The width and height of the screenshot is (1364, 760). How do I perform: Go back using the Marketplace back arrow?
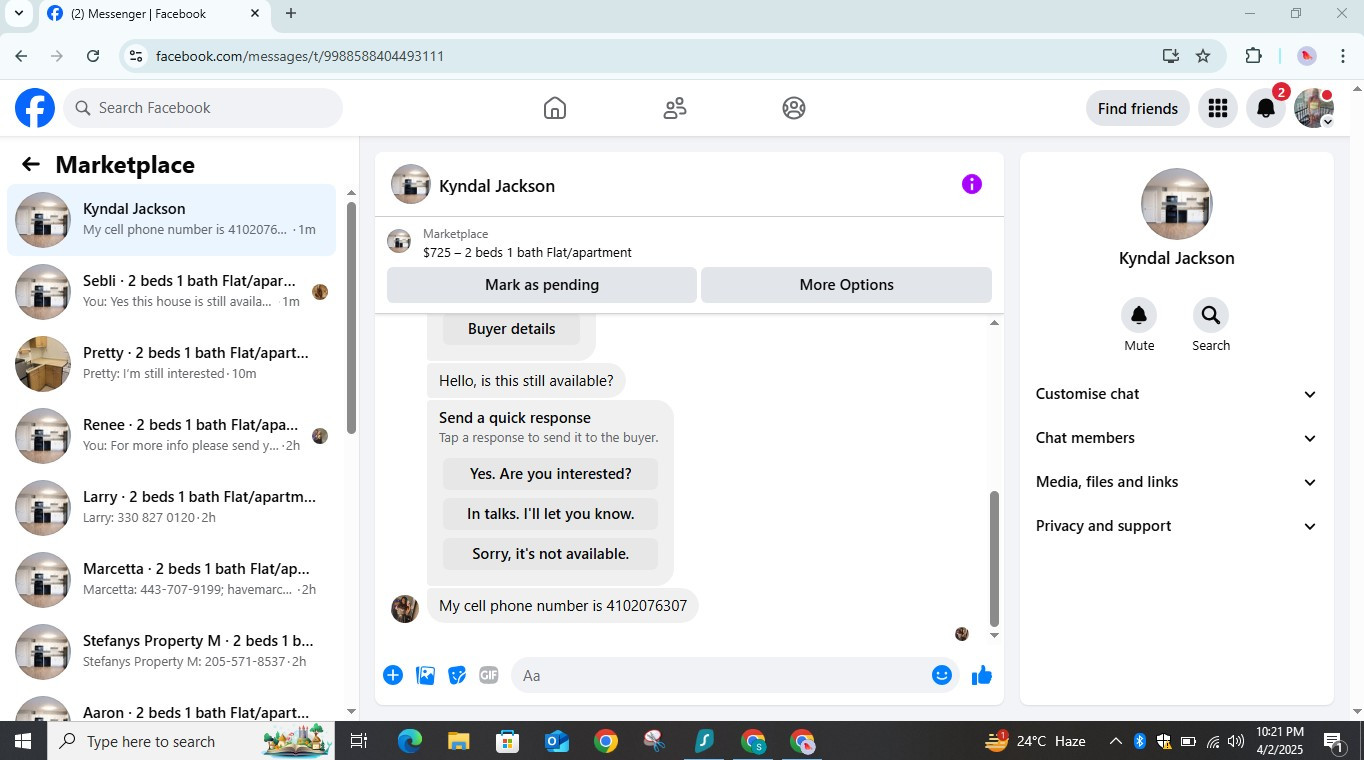(x=31, y=165)
